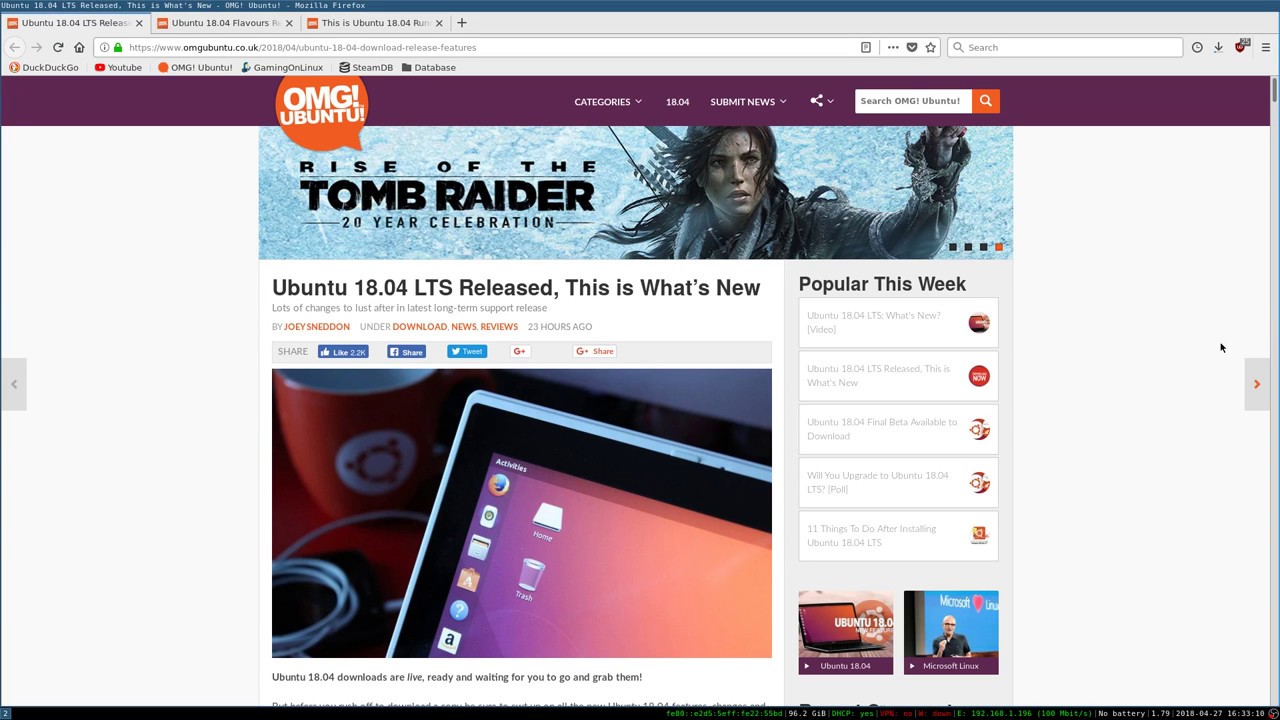This screenshot has height=720, width=1280.
Task: Go to the next article with right arrow
Action: coord(1257,384)
